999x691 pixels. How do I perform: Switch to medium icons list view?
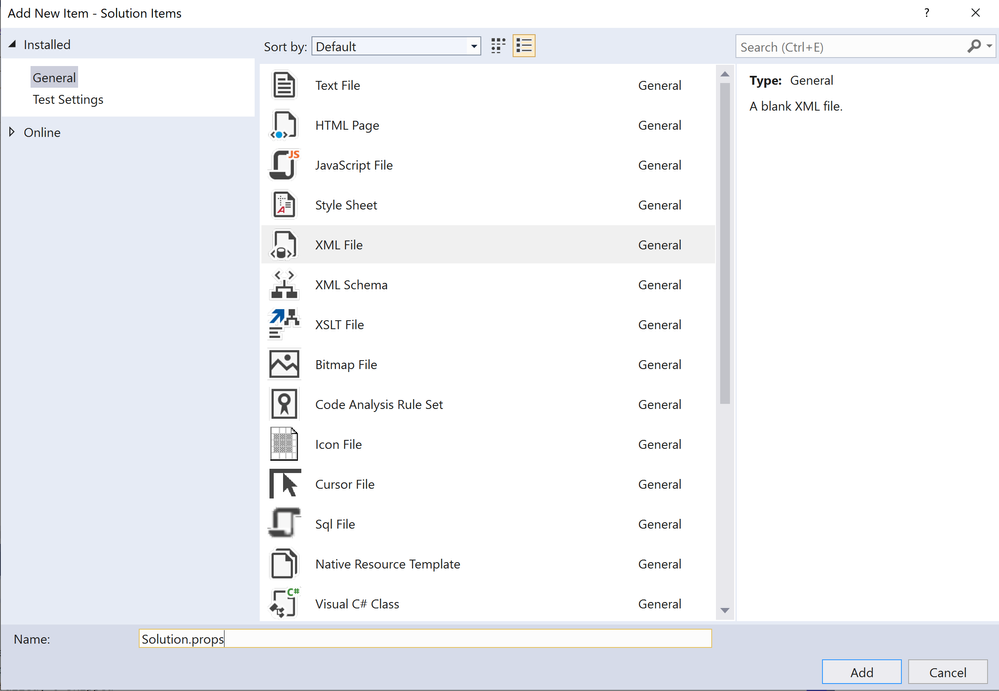pyautogui.click(x=524, y=46)
